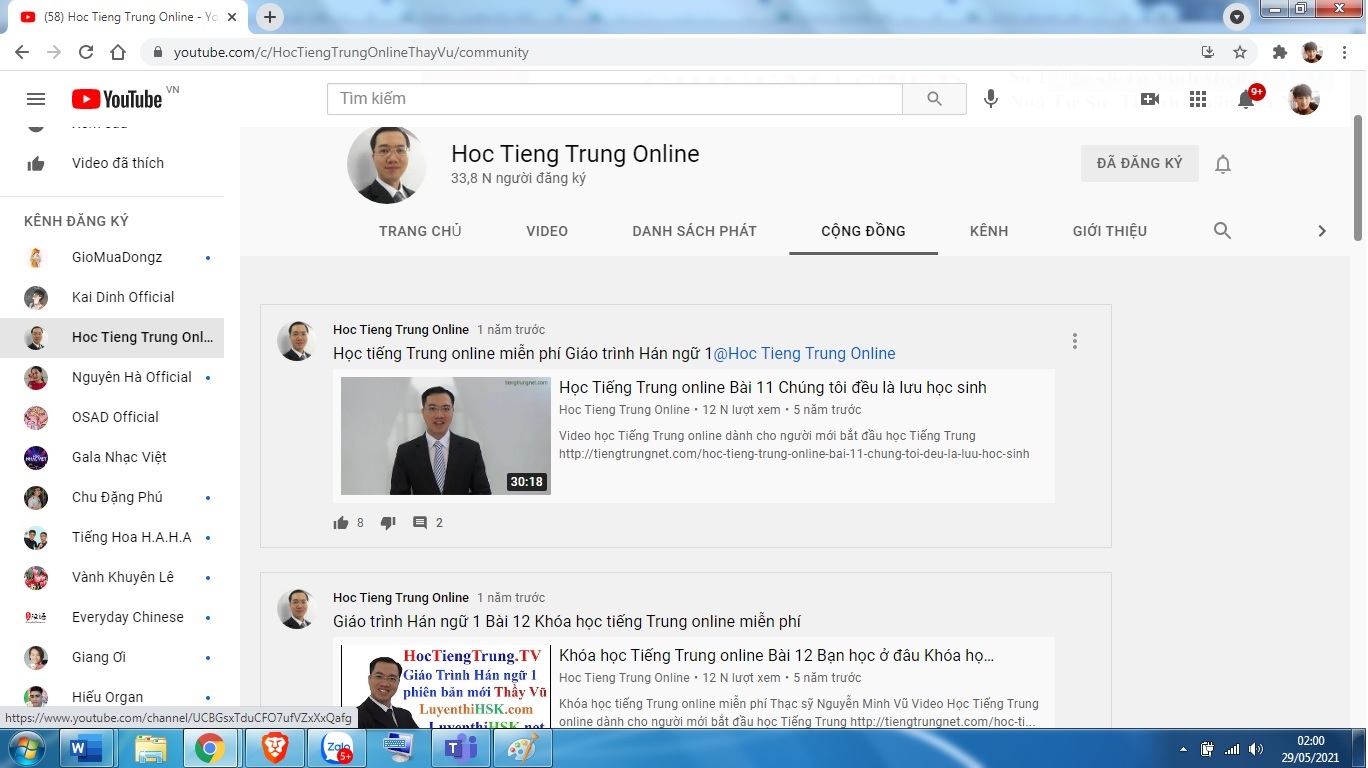Switch to TRANG CHỦ tab
Screen dimensions: 1368x768
(x=420, y=231)
